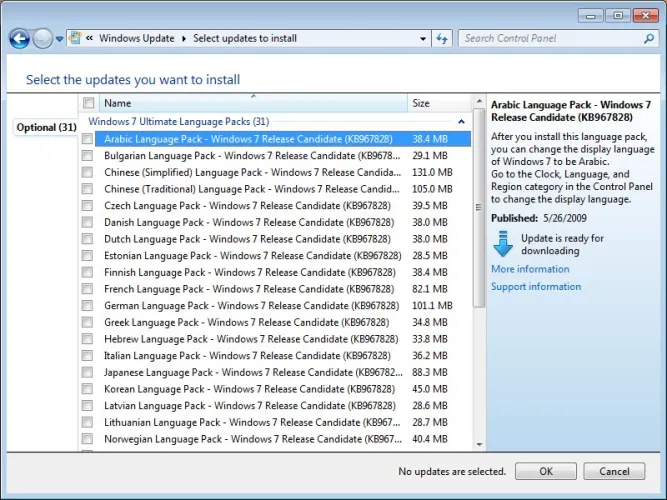The height and width of the screenshot is (500, 667).
Task: Check the Finnish Language Pack checkbox
Action: pyautogui.click(x=87, y=272)
